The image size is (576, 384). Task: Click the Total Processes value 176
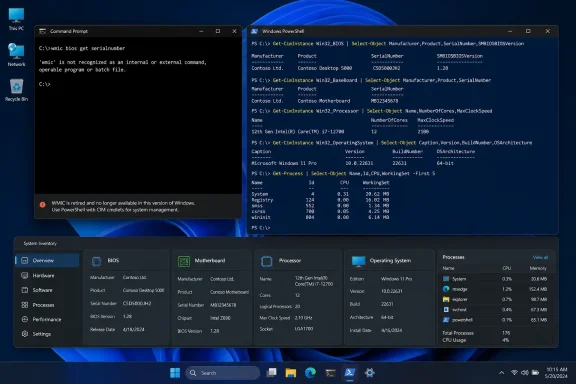click(506, 333)
